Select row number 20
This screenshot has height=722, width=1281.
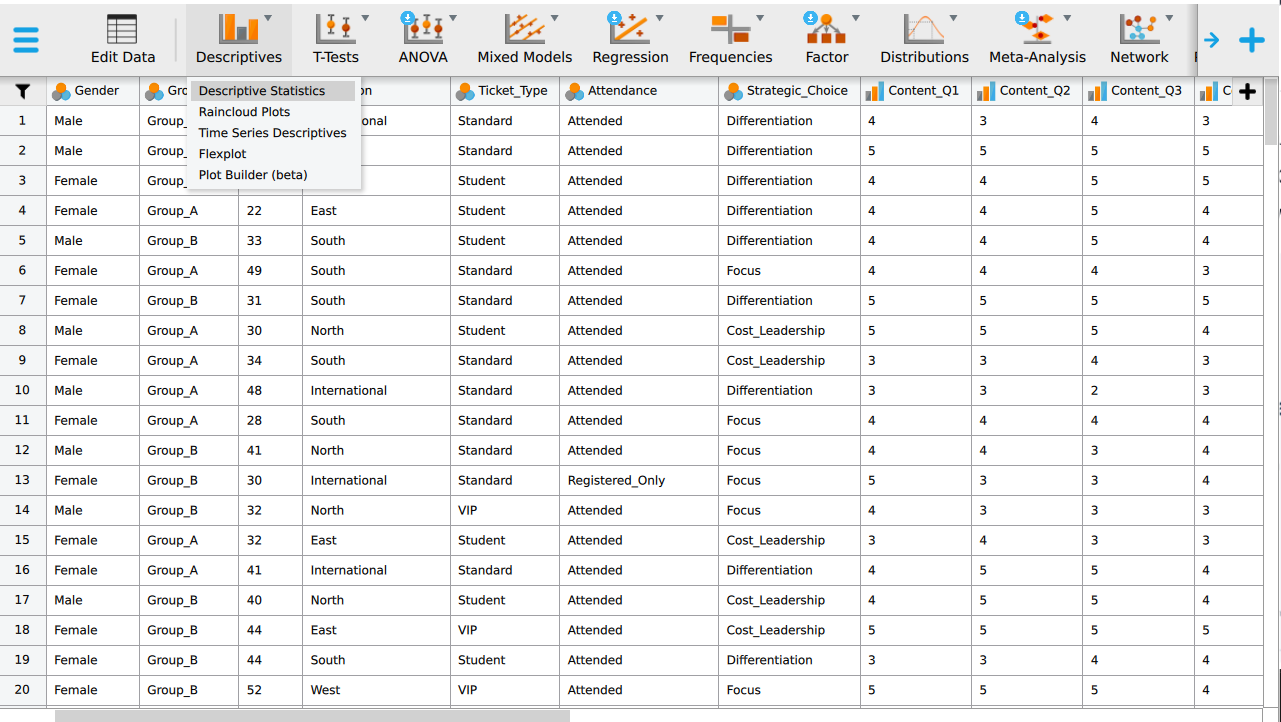coord(23,690)
